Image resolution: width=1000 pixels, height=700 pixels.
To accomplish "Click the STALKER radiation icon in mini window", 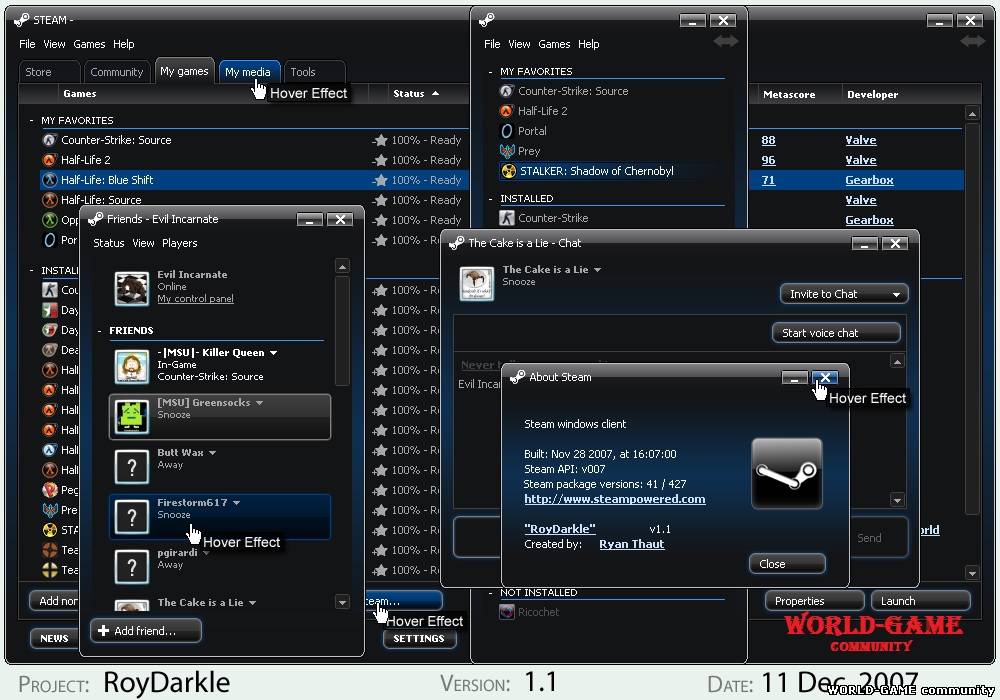I will coord(509,171).
